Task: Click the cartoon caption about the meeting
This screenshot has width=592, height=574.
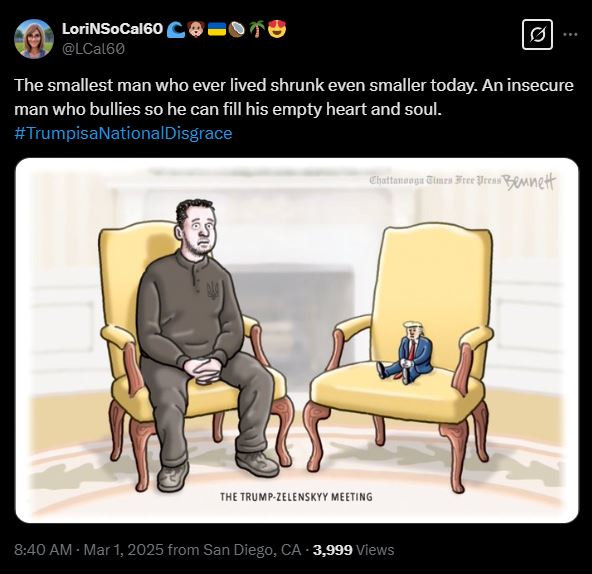Action: [296, 496]
